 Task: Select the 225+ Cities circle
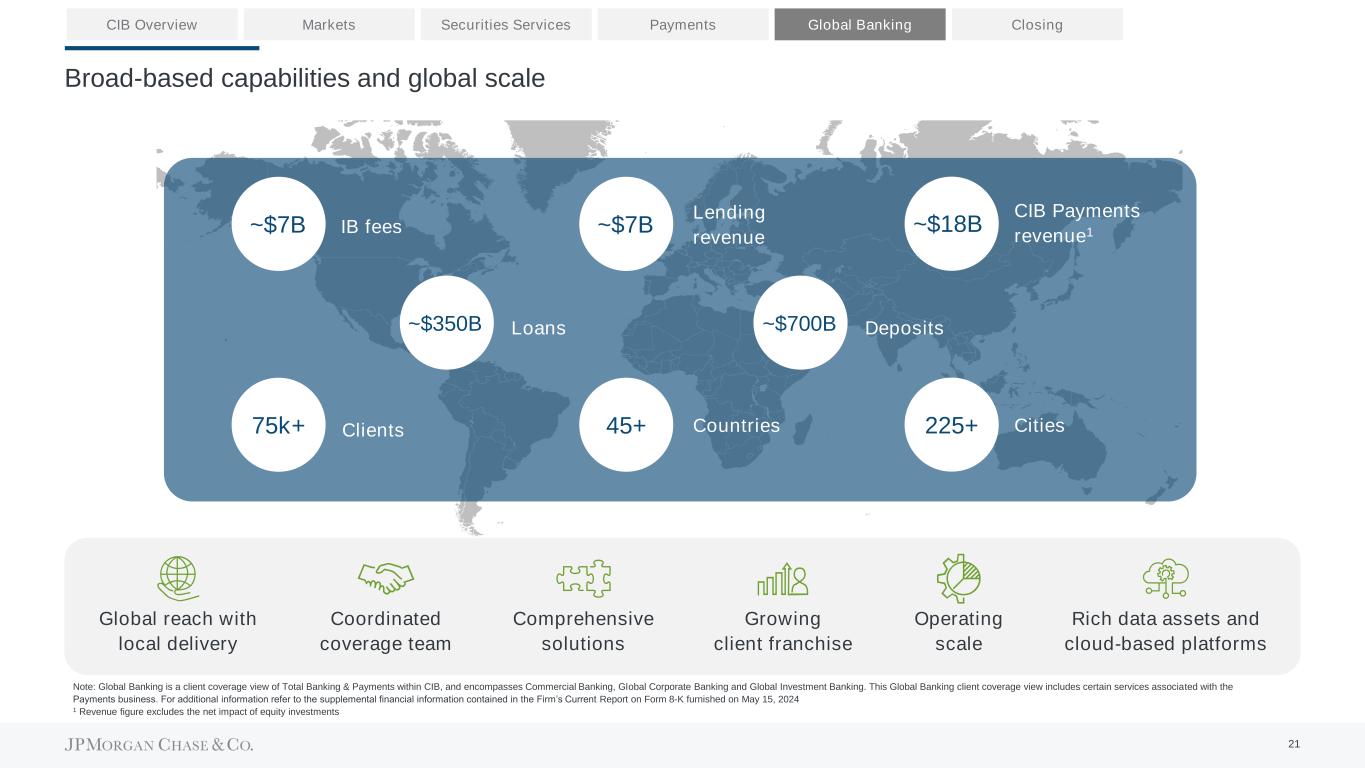(951, 425)
